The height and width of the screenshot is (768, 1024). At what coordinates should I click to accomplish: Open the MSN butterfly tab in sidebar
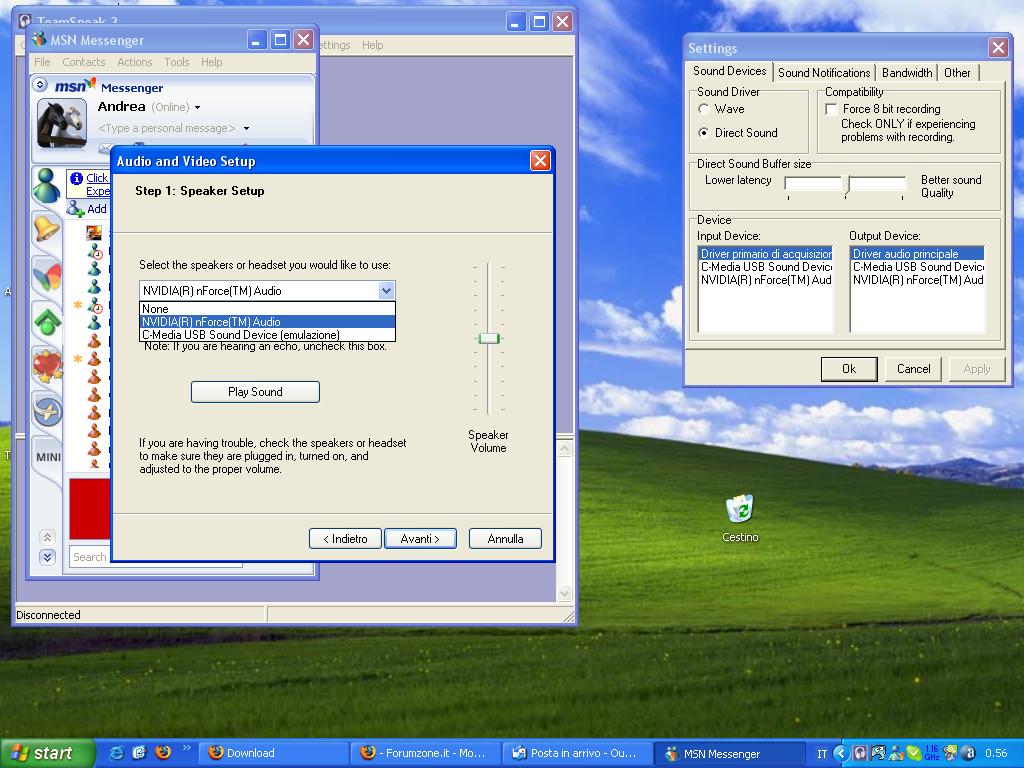coord(47,276)
